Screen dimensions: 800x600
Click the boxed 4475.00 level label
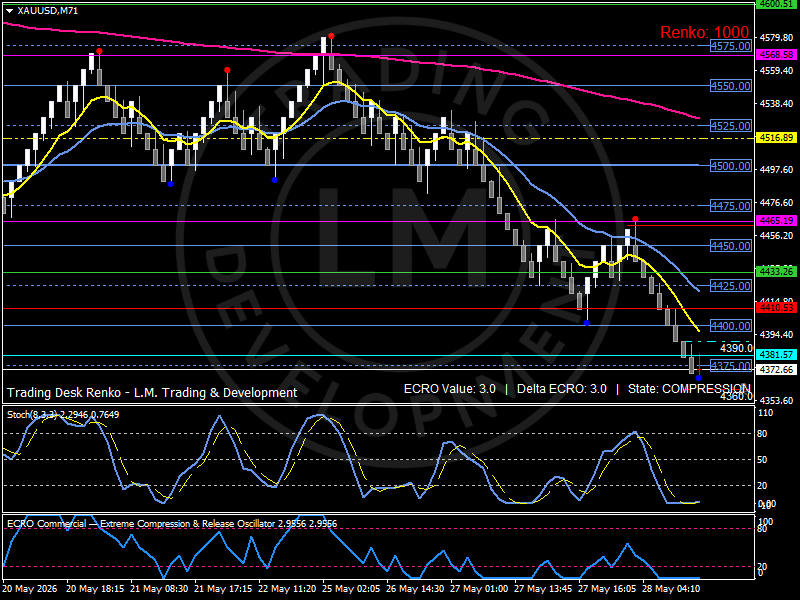[x=731, y=206]
